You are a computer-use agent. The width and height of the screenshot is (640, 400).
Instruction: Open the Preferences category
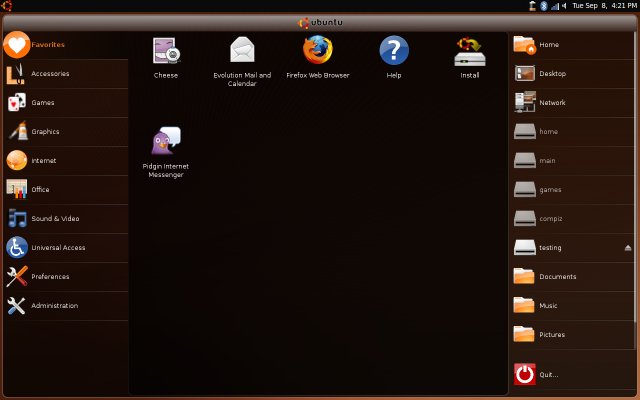click(66, 277)
